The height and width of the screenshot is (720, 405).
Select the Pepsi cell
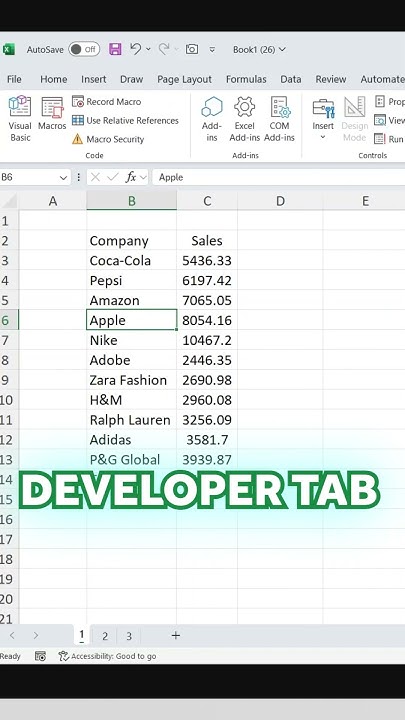pyautogui.click(x=132, y=281)
